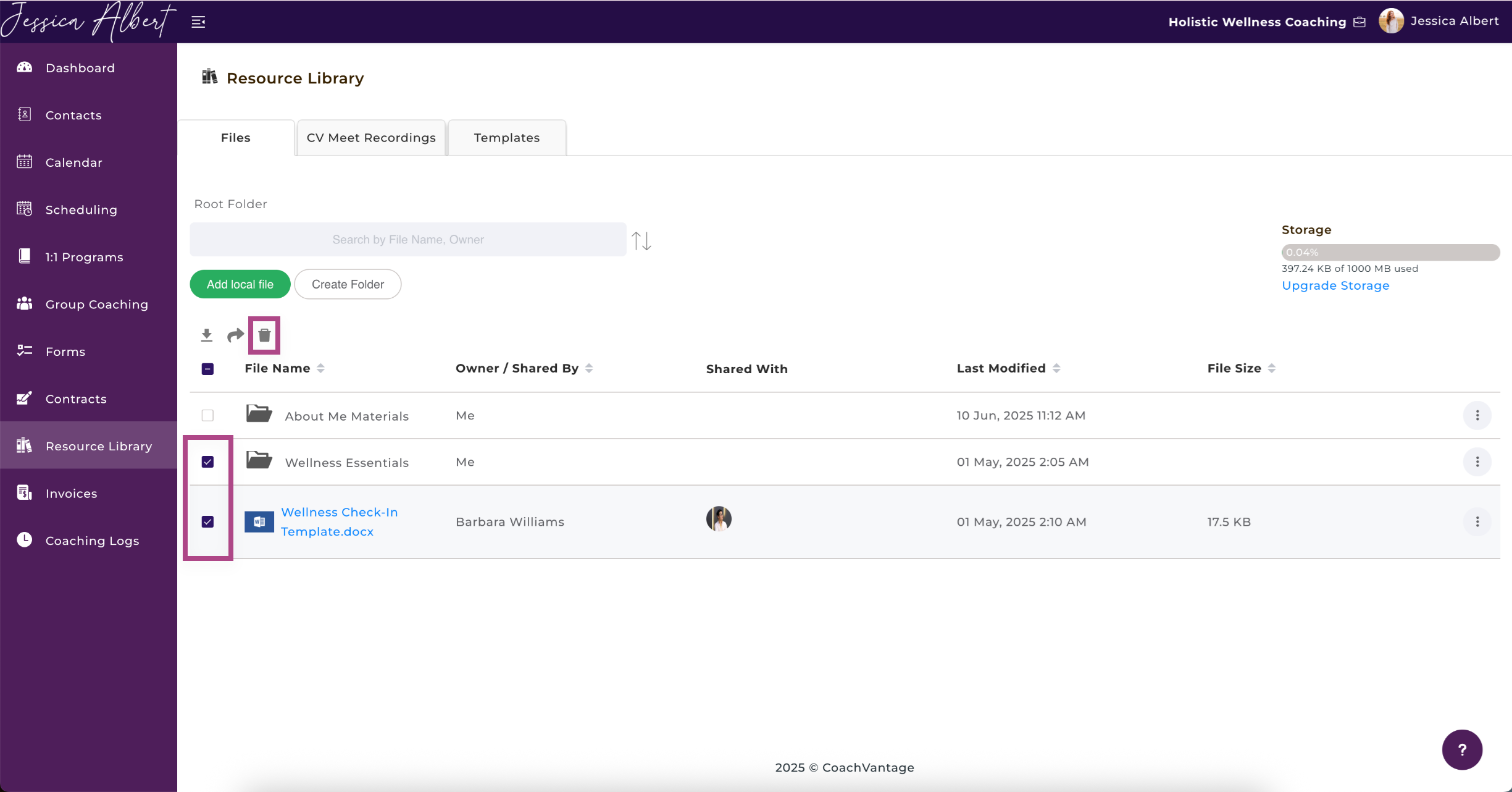Click the Scheduling icon in sidebar
The width and height of the screenshot is (1512, 792).
(25, 209)
